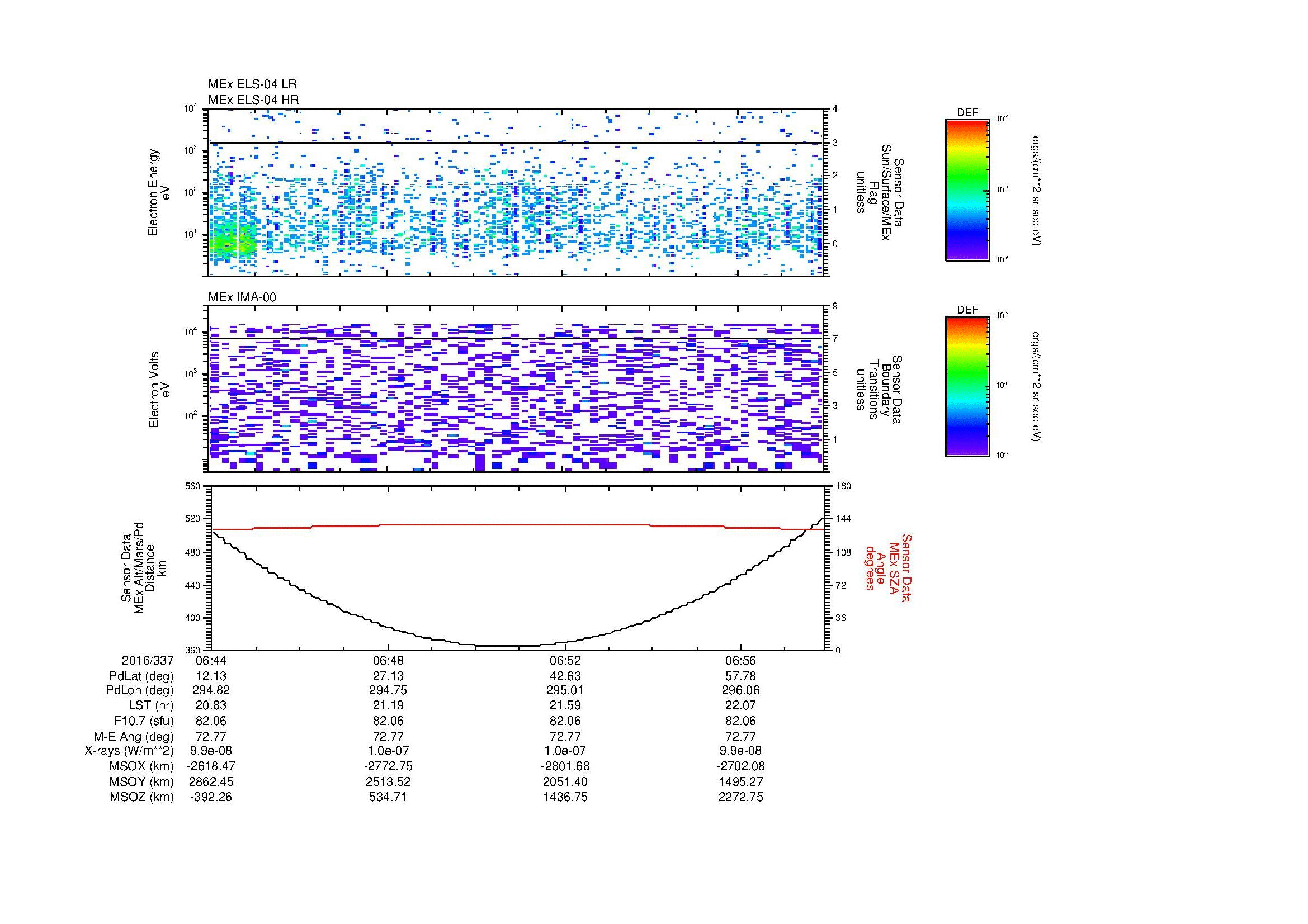Click PdLon value 295.01
This screenshot has width=1308, height=924.
coord(565,690)
